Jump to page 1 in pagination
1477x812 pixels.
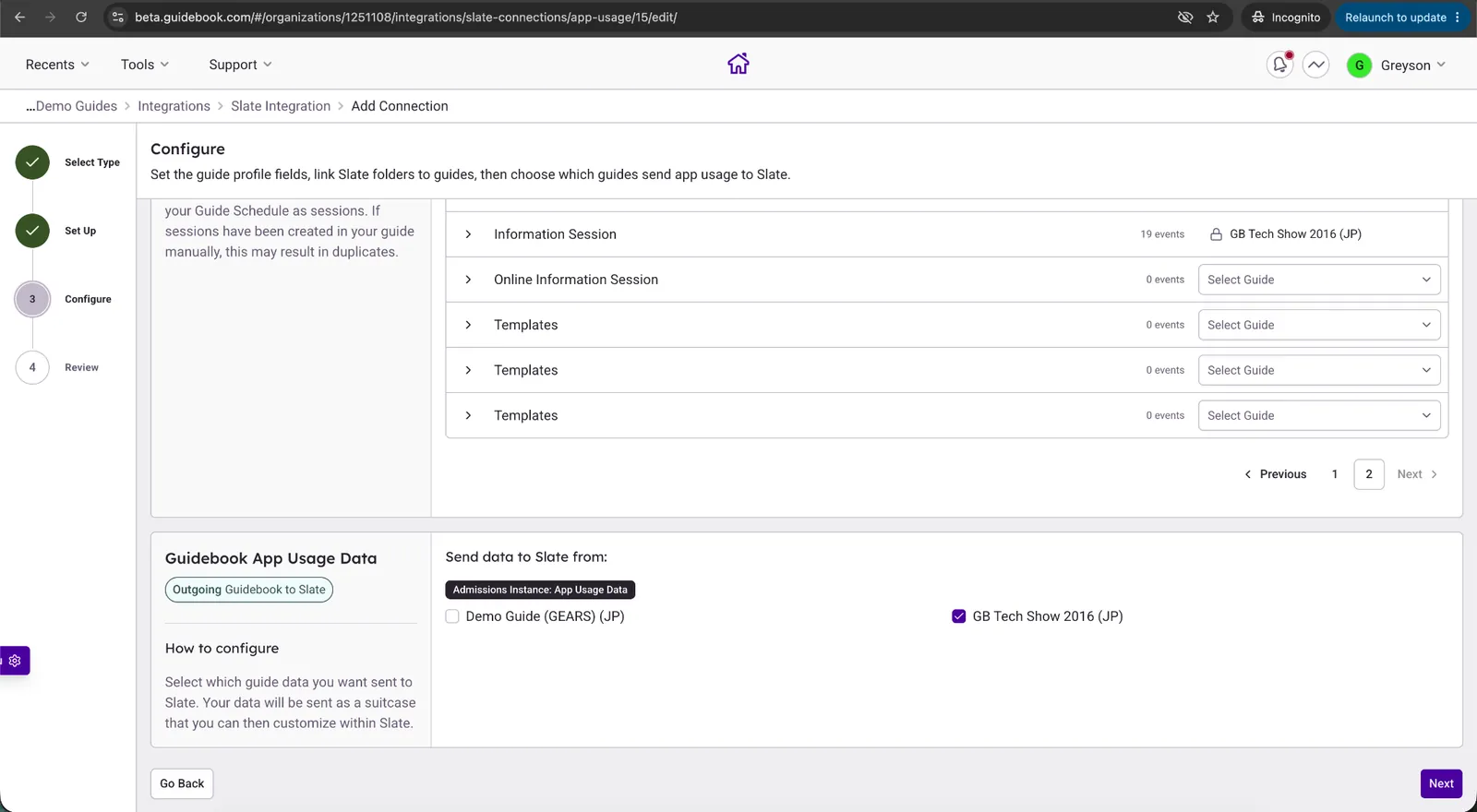click(1335, 474)
